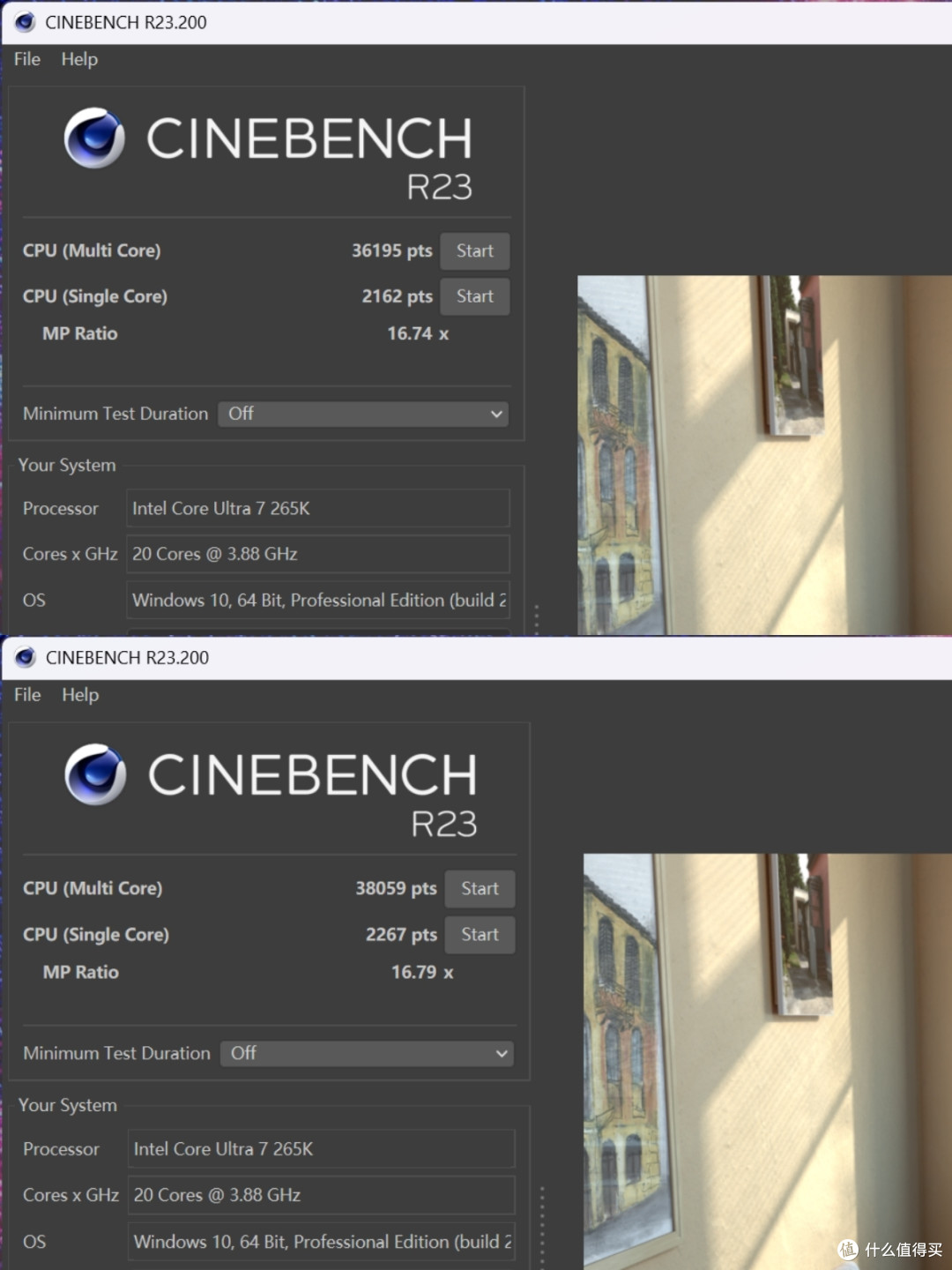952x1270 pixels.
Task: Expand Minimum Test Duration dropdown in upper window
Action: coord(363,414)
